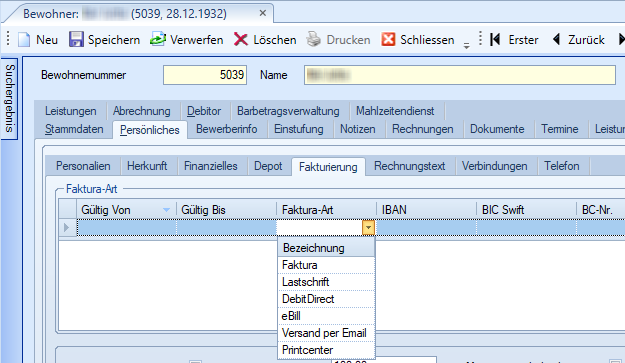Open the Suchergebnis side panel

(x=10, y=98)
